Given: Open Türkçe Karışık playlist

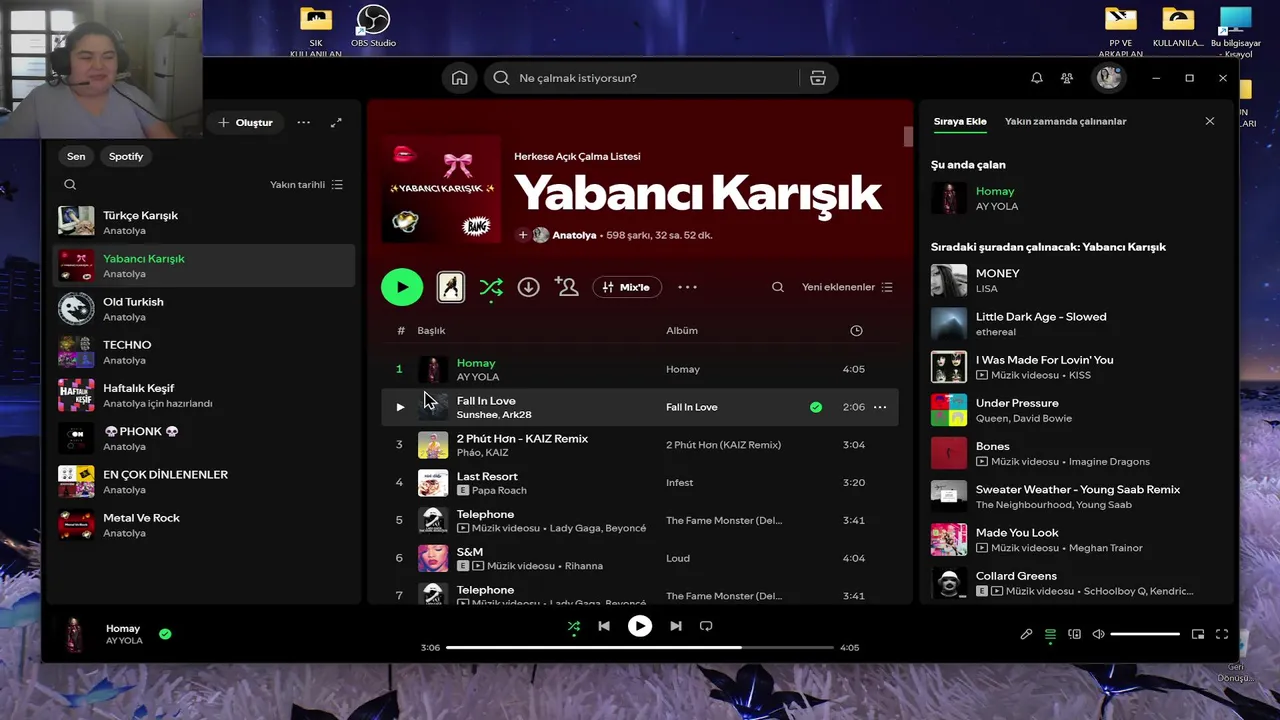Looking at the screenshot, I should tap(205, 222).
